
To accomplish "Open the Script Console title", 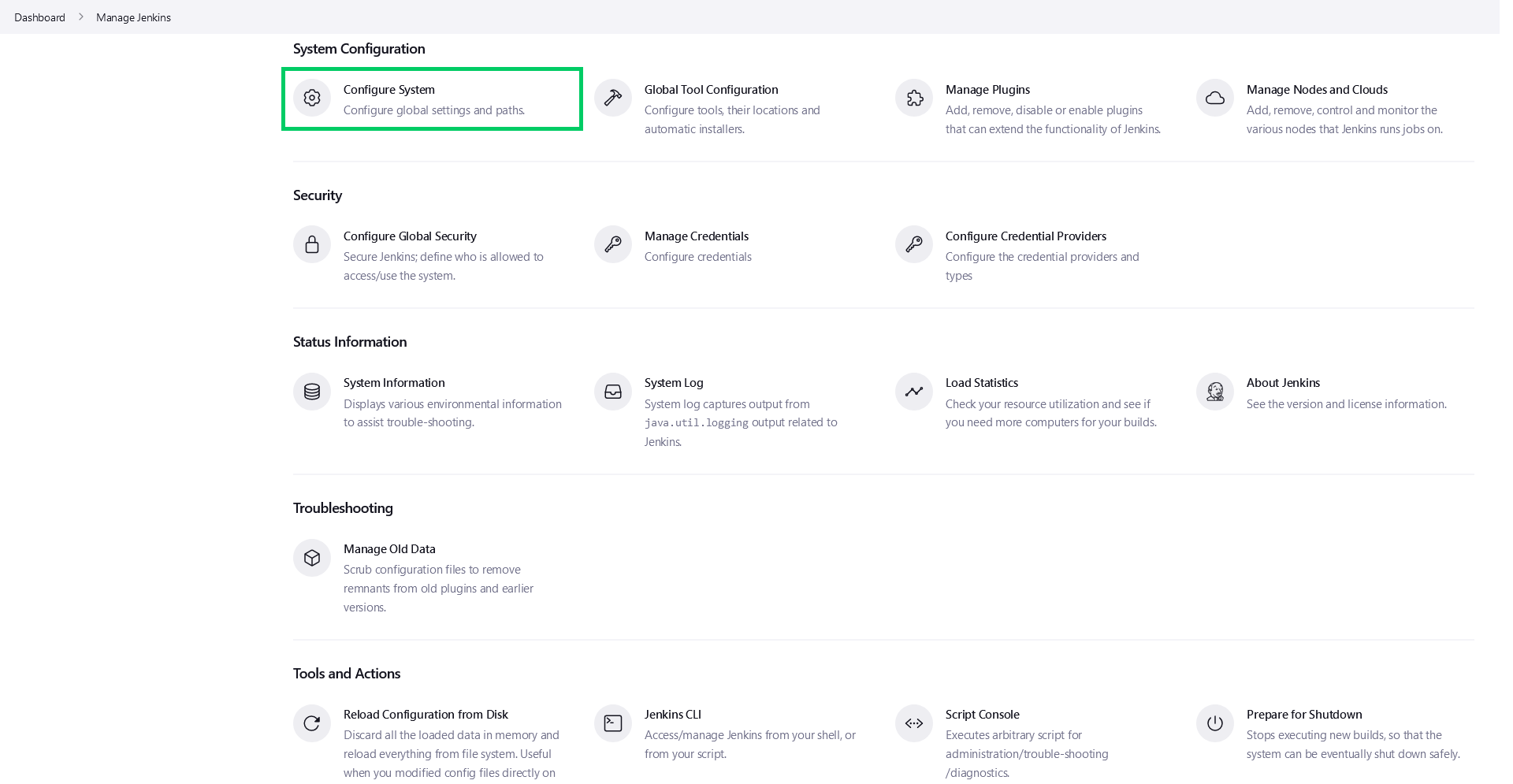I will [983, 715].
